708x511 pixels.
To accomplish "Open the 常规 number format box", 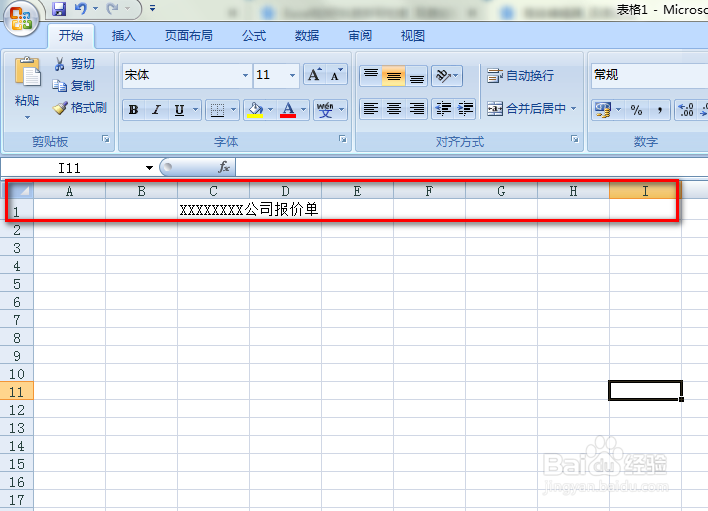I will click(x=649, y=75).
